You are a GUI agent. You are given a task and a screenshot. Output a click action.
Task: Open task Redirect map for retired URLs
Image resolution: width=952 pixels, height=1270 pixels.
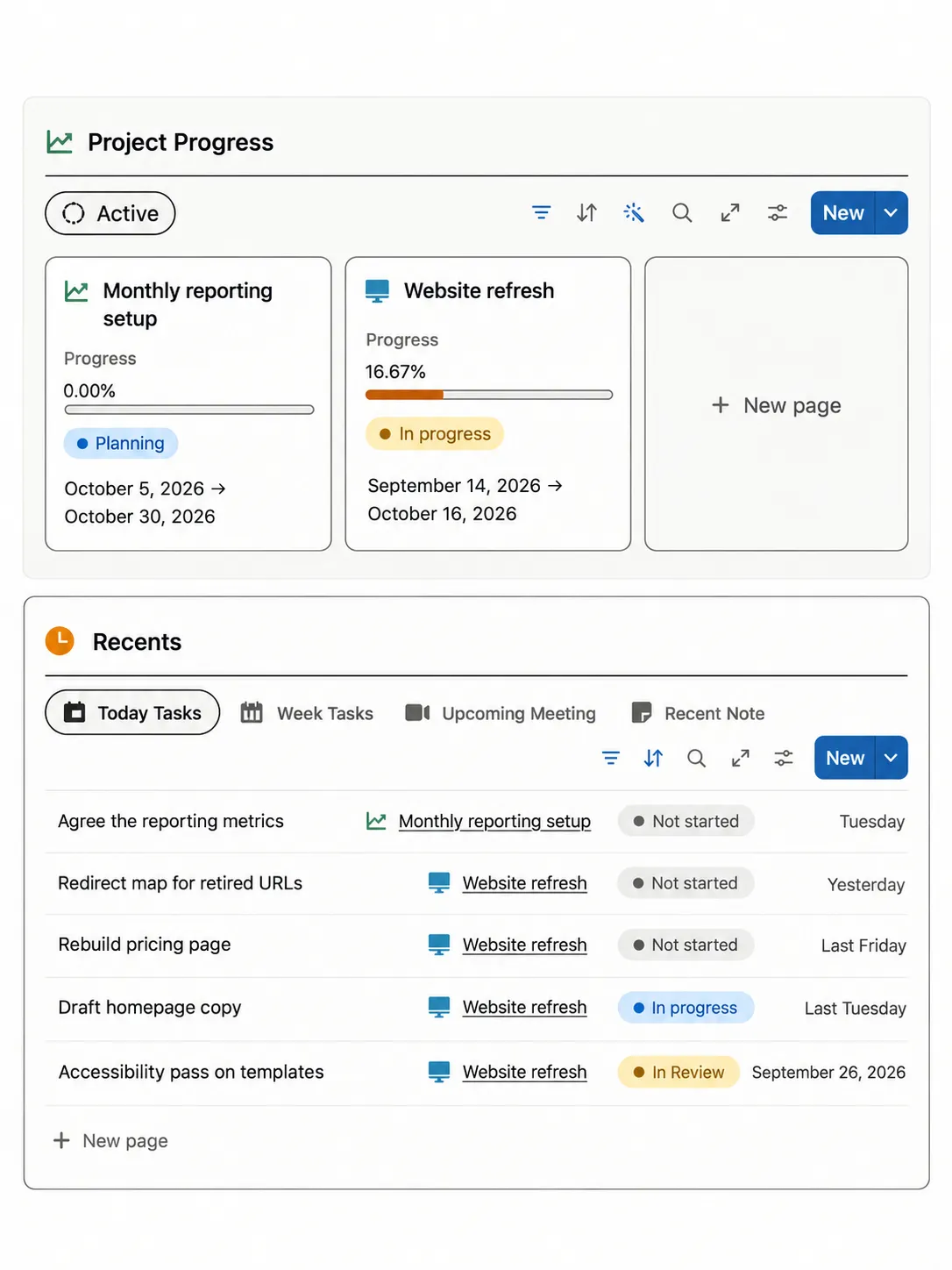(180, 883)
